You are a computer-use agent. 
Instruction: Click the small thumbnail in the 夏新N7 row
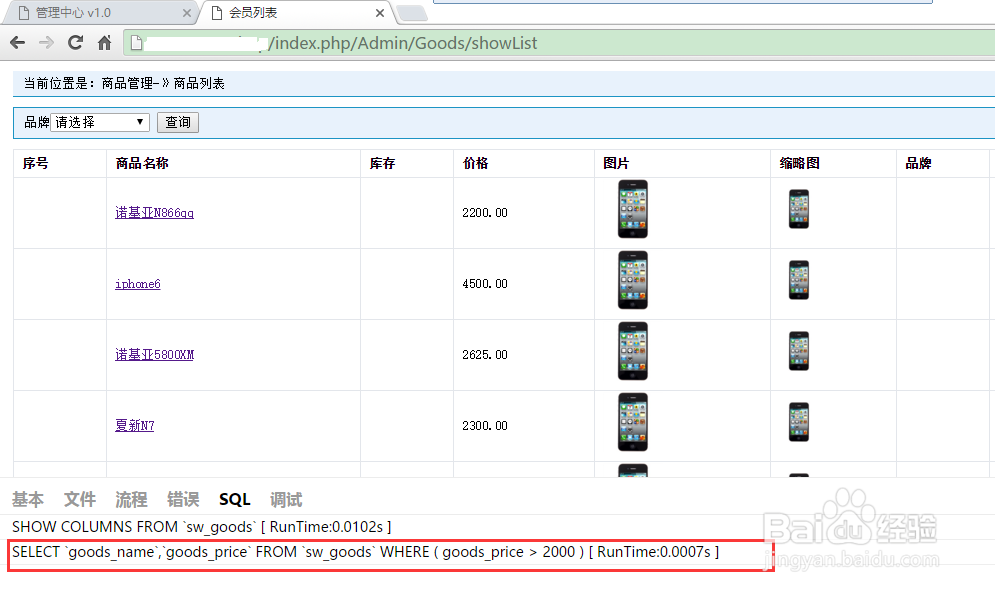pyautogui.click(x=799, y=423)
